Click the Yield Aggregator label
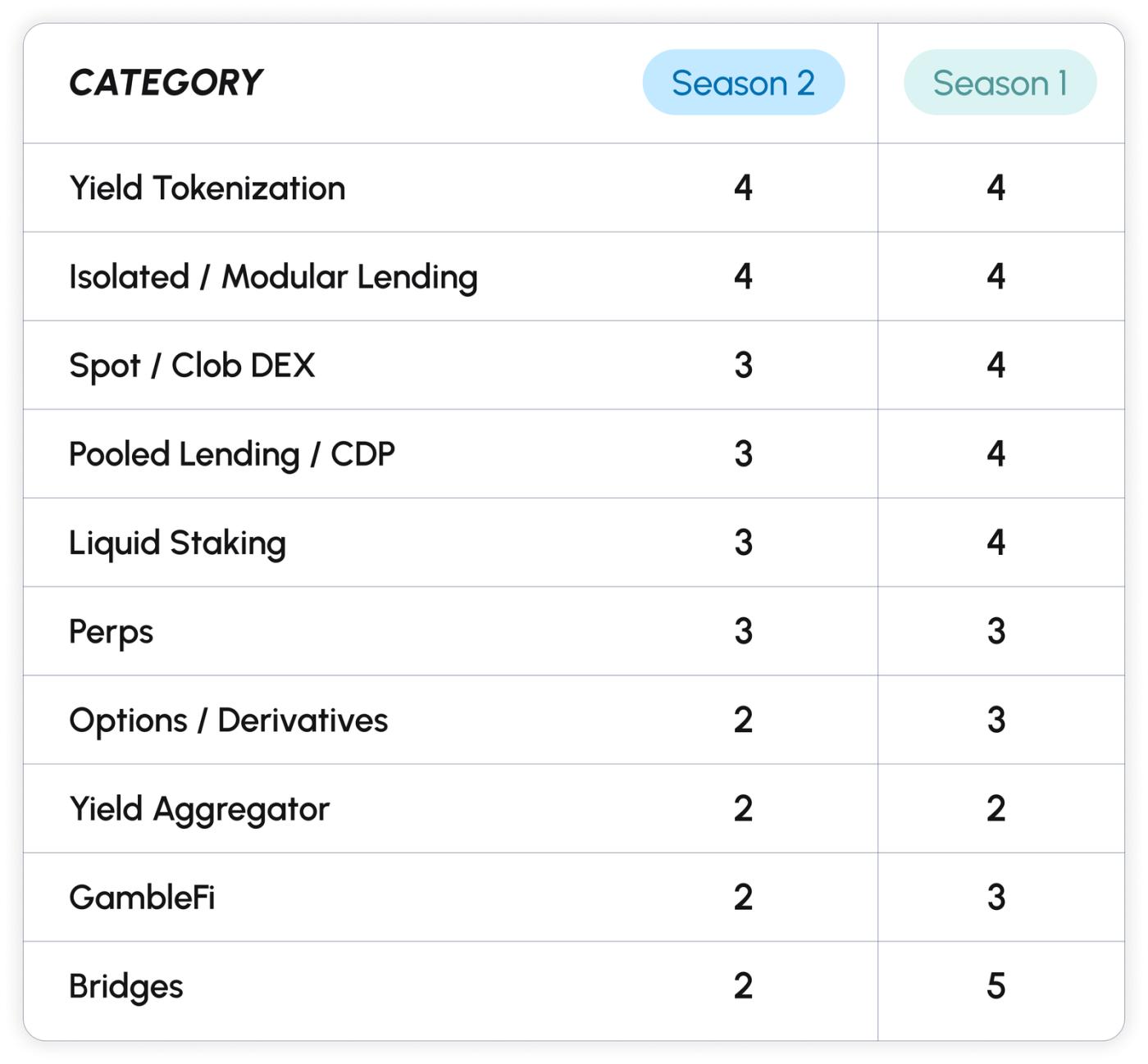 click(199, 809)
